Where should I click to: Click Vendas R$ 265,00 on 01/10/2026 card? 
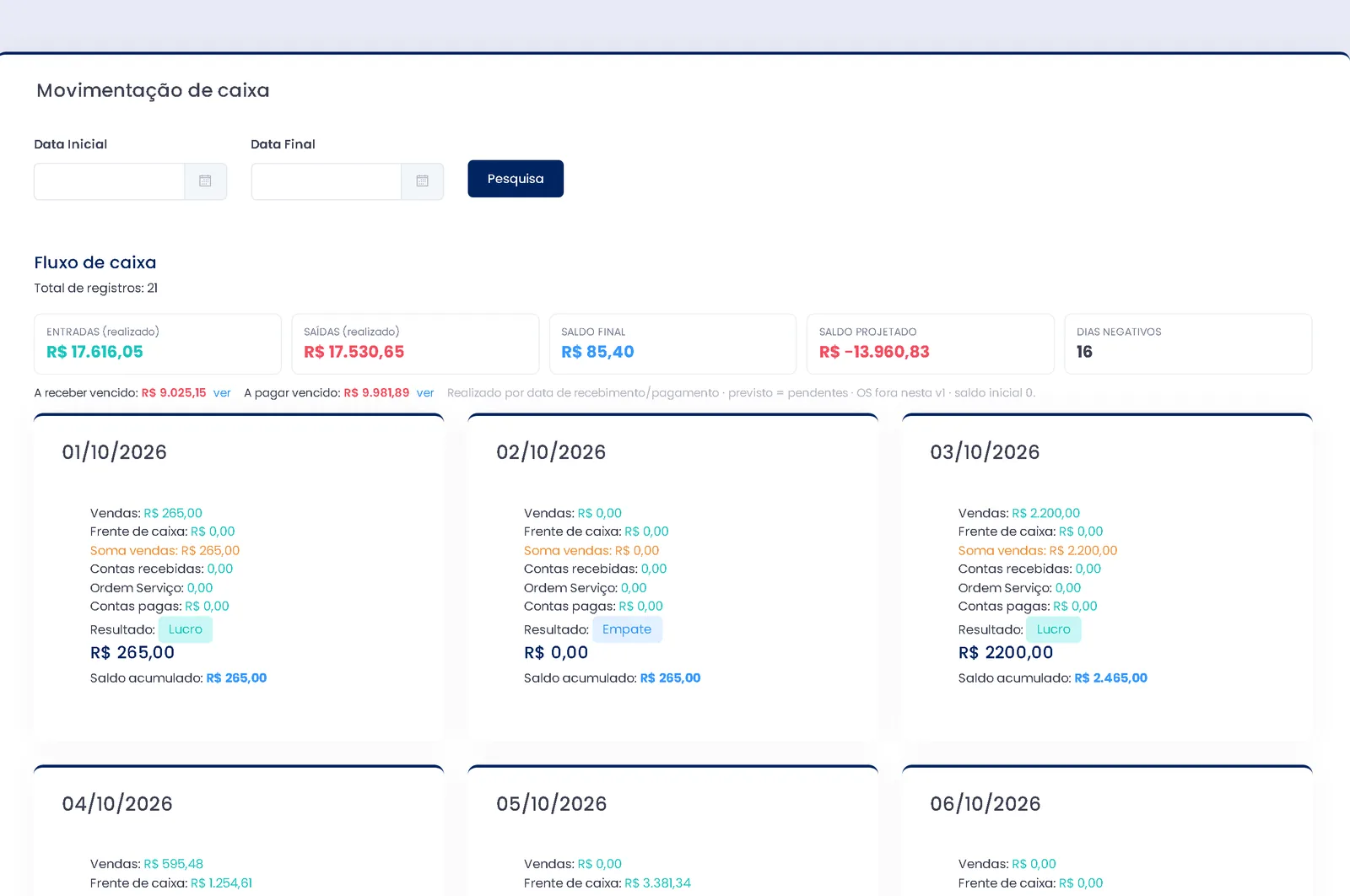(146, 513)
